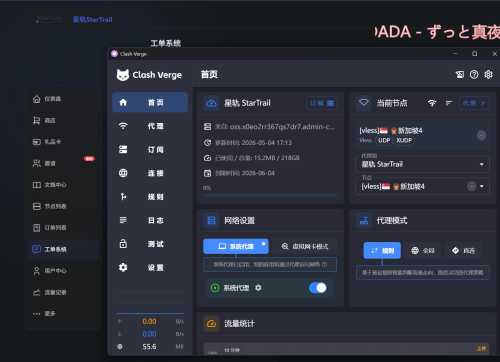Click the download speed 0.00 value in sidebar
Image resolution: width=500 pixels, height=362 pixels.
(149, 334)
